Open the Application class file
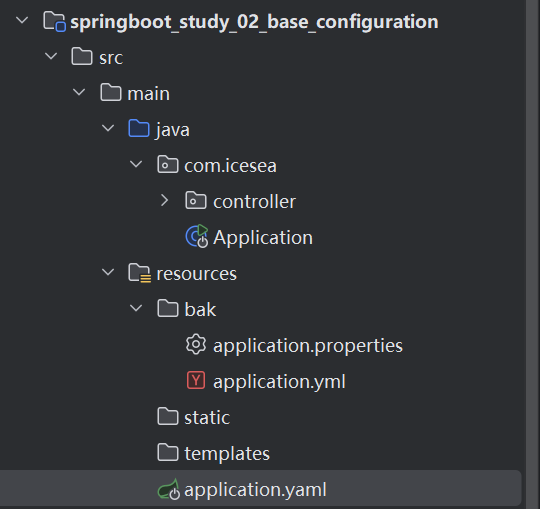 pos(263,238)
